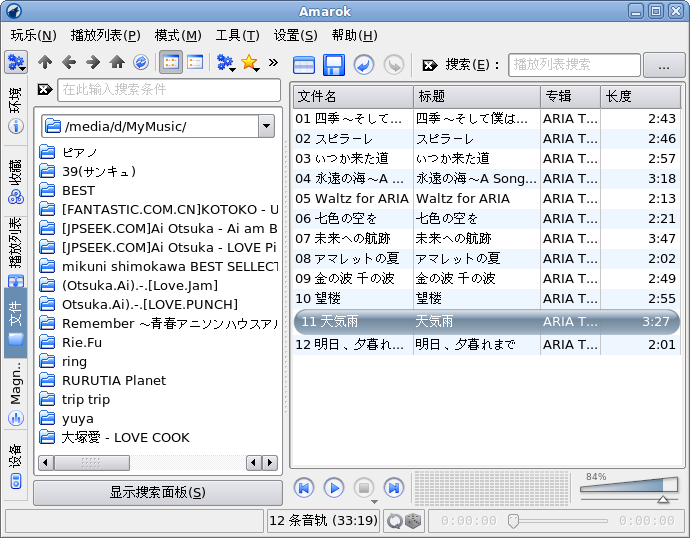Toggle repeat mode in the status bar
The image size is (690, 538).
tap(394, 521)
